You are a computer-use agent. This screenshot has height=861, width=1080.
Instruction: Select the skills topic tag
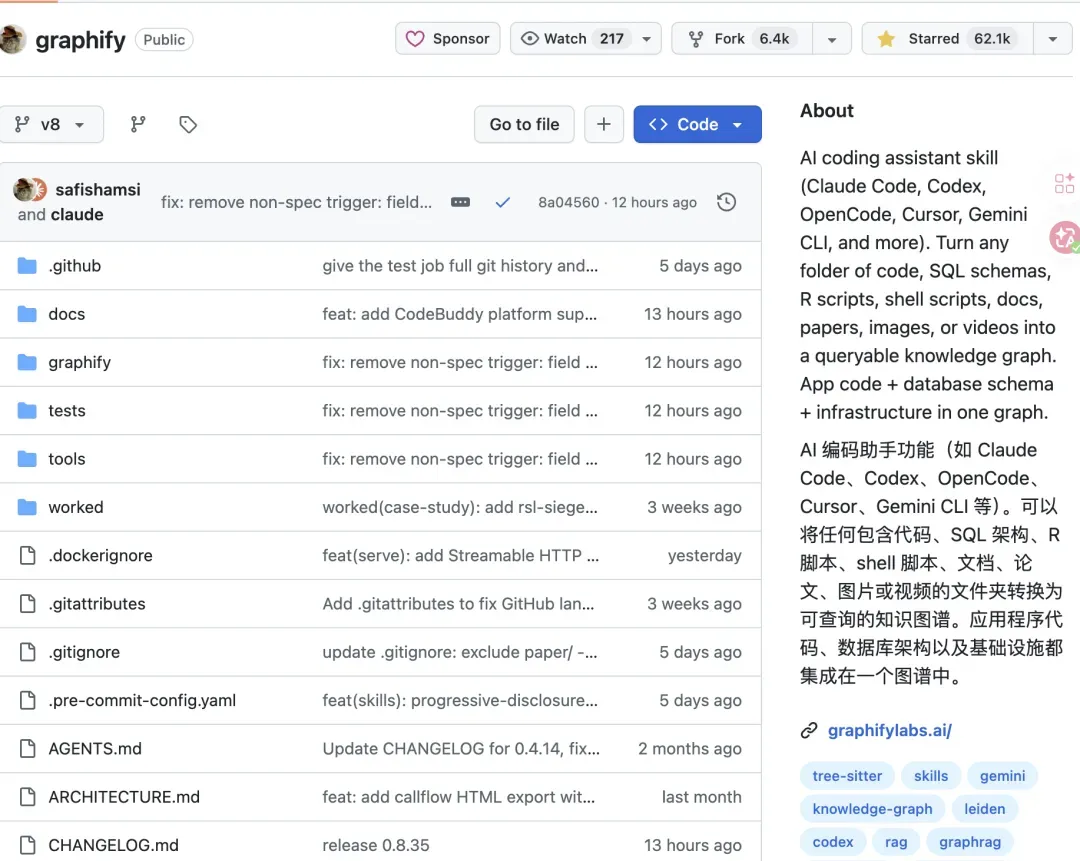(931, 776)
